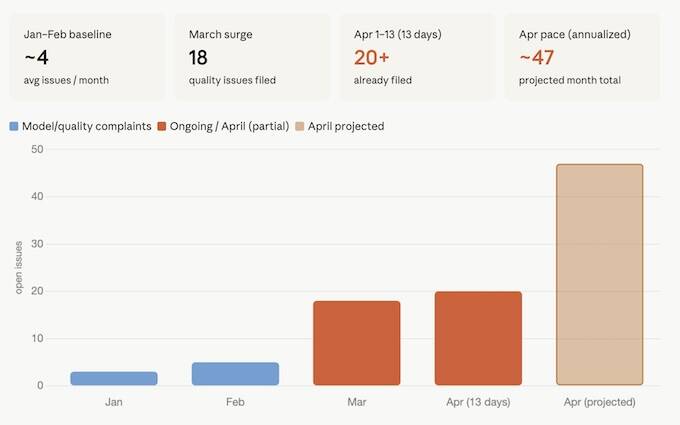The image size is (680, 425).
Task: Click the "open issues" y-axis title
Action: click(x=19, y=267)
